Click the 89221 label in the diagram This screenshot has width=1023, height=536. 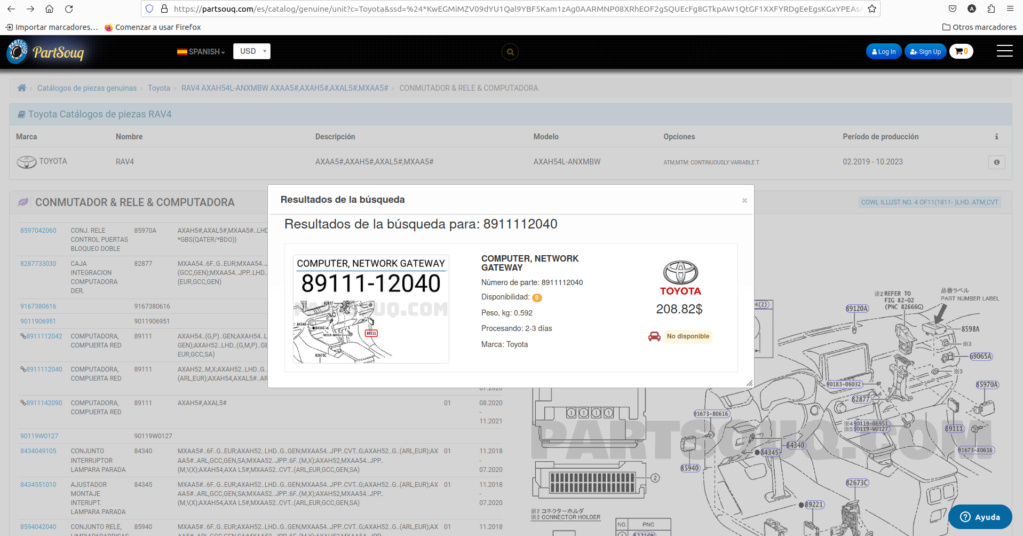[x=814, y=505]
